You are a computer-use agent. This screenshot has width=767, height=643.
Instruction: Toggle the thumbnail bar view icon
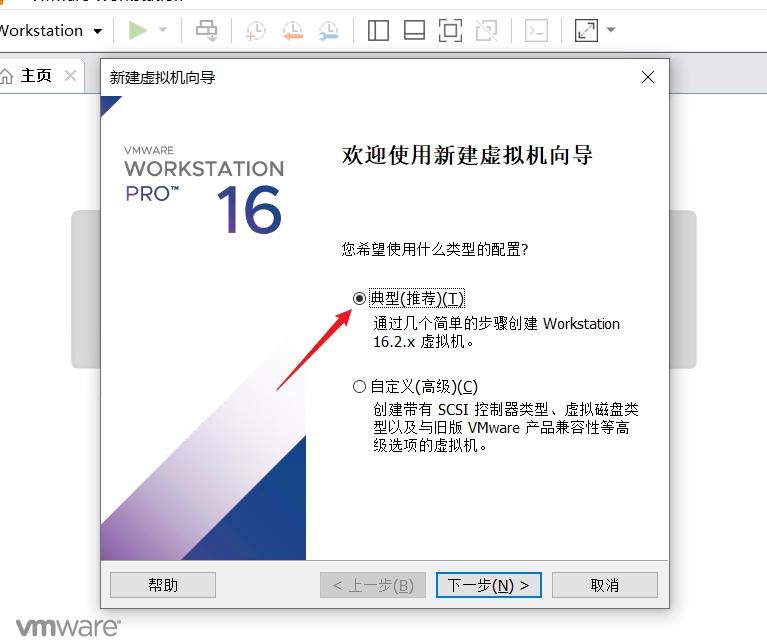(414, 30)
